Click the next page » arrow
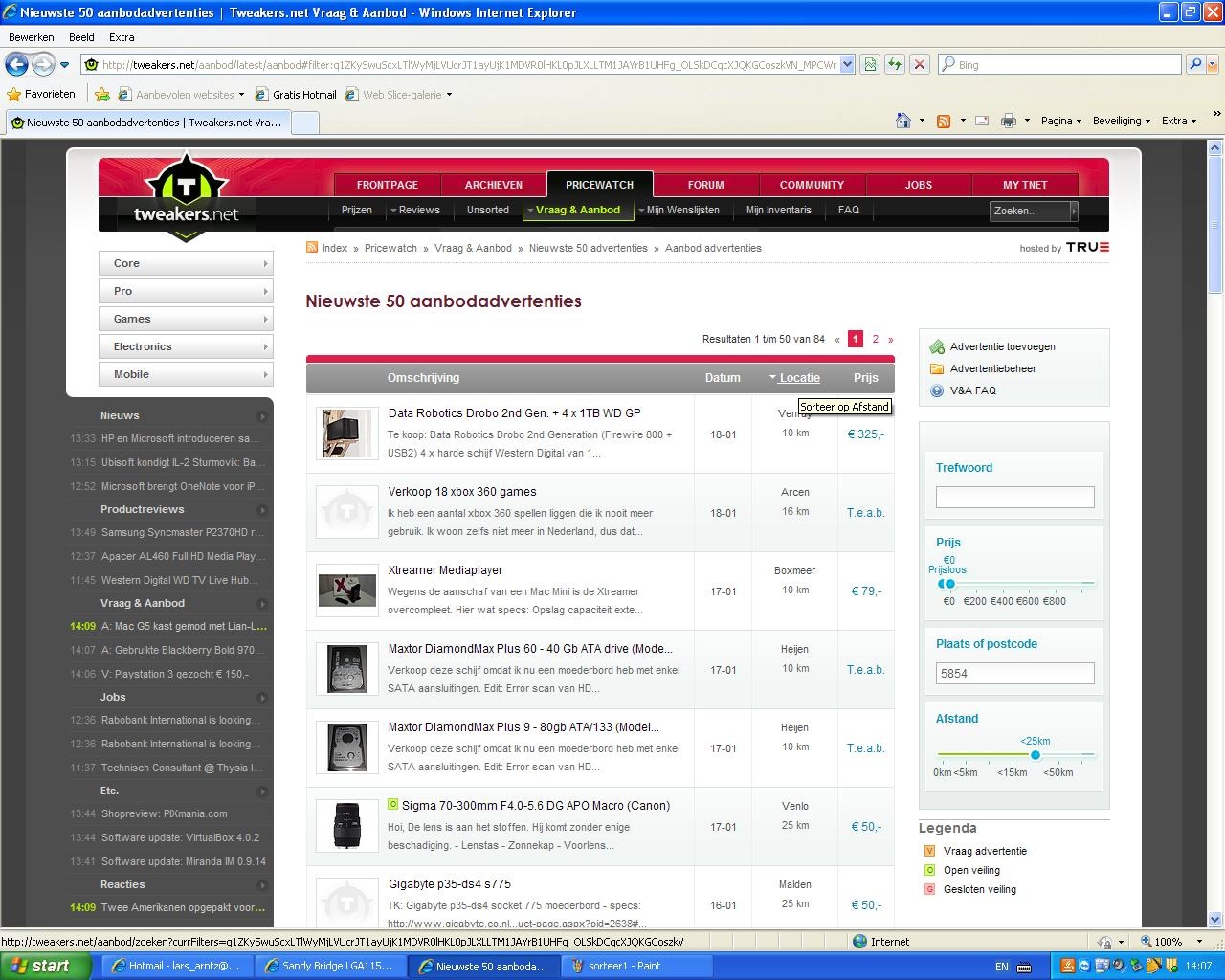Screen dimensions: 1225x980 pyautogui.click(x=890, y=339)
